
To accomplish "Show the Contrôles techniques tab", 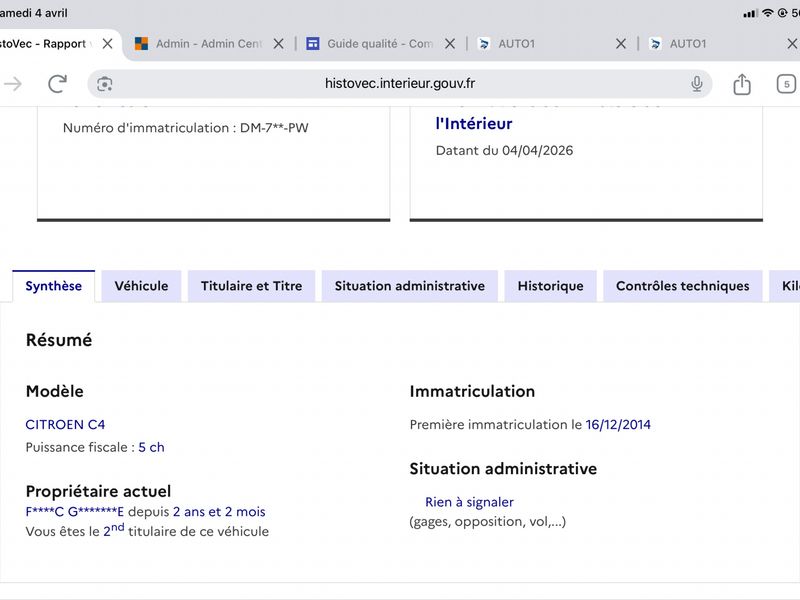I will (x=682, y=286).
